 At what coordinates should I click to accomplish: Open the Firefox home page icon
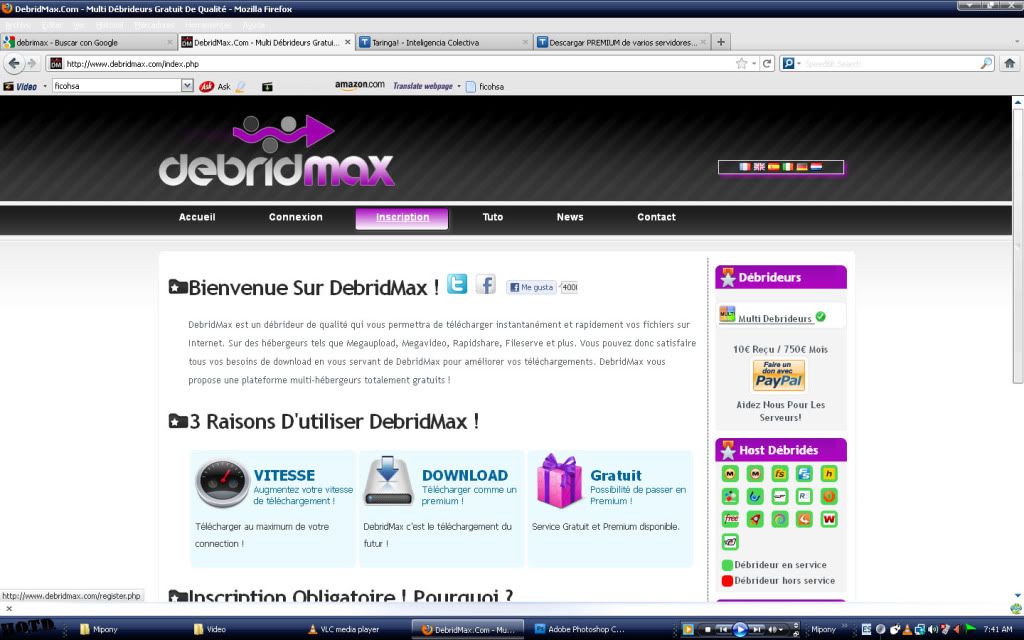[x=1010, y=63]
